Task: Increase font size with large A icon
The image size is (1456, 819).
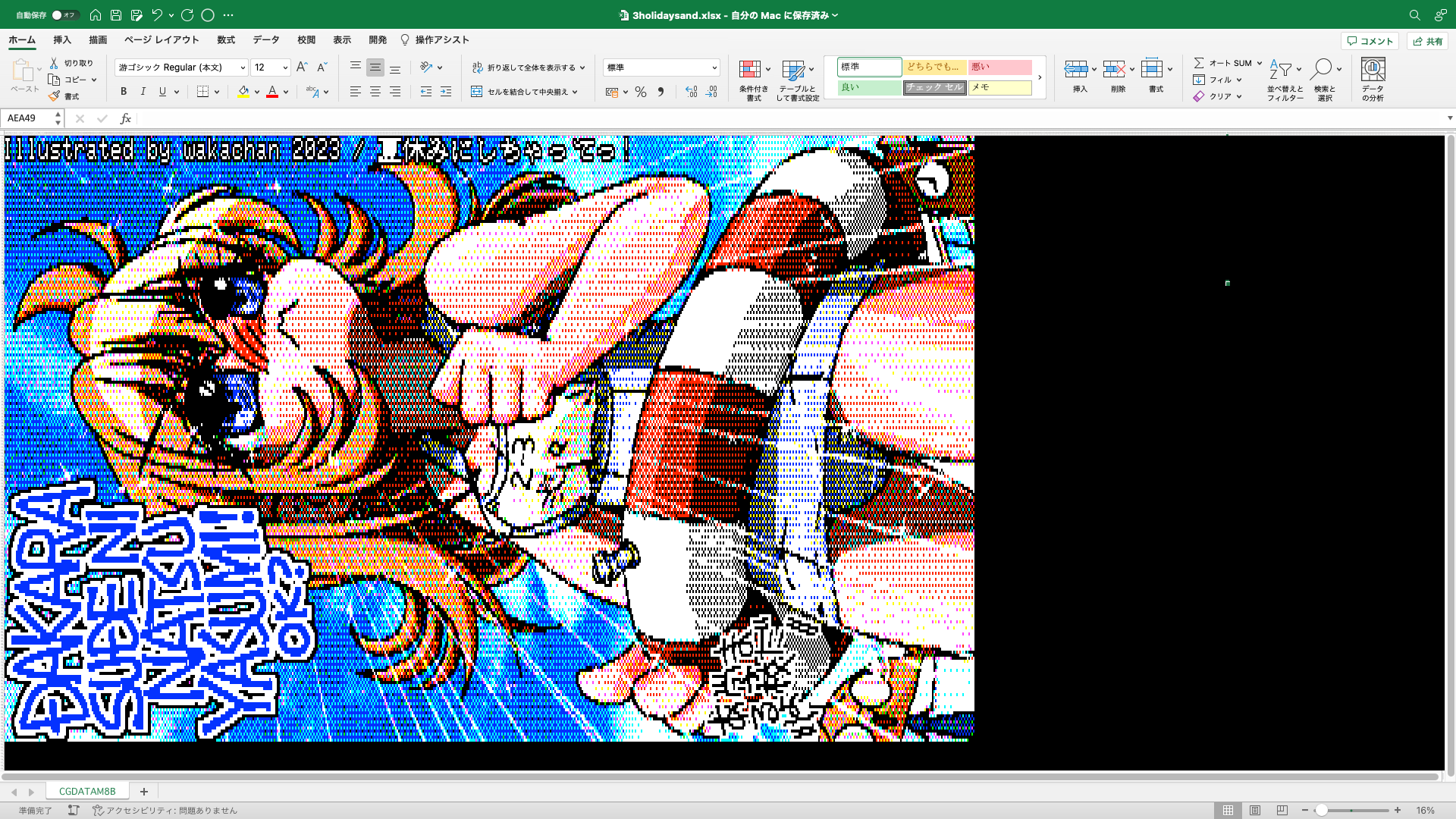Action: [302, 67]
